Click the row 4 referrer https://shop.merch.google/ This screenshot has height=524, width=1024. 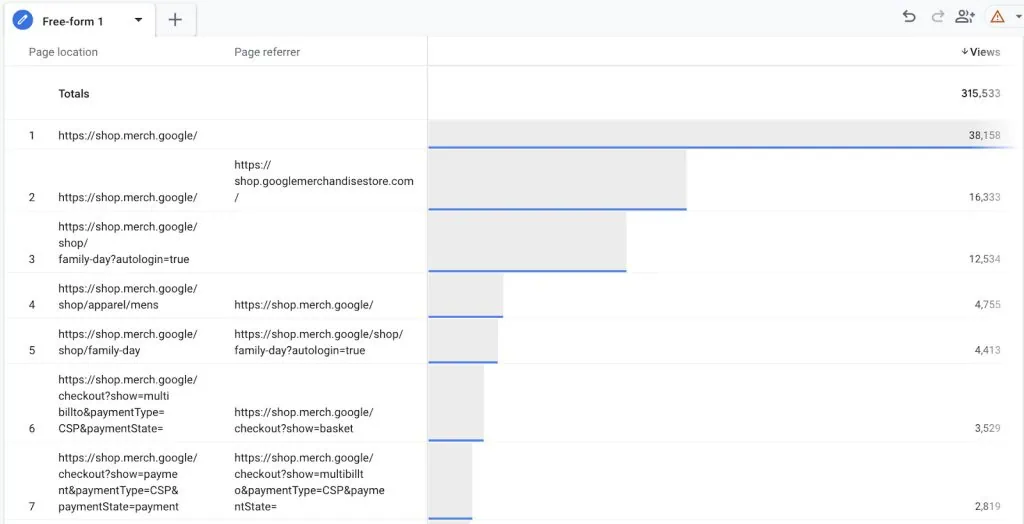[x=304, y=305]
